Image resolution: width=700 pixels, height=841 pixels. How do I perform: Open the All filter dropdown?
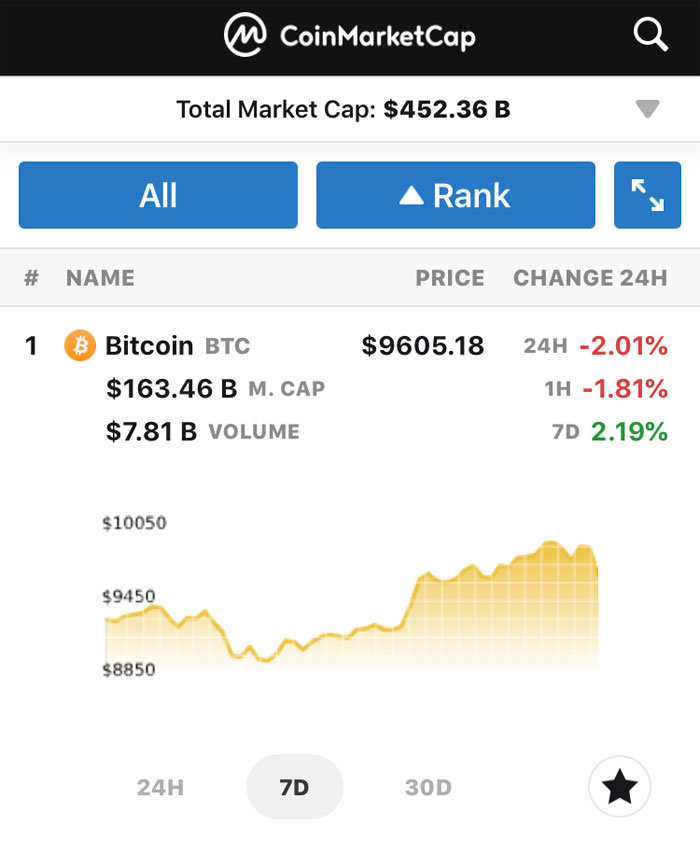point(158,195)
